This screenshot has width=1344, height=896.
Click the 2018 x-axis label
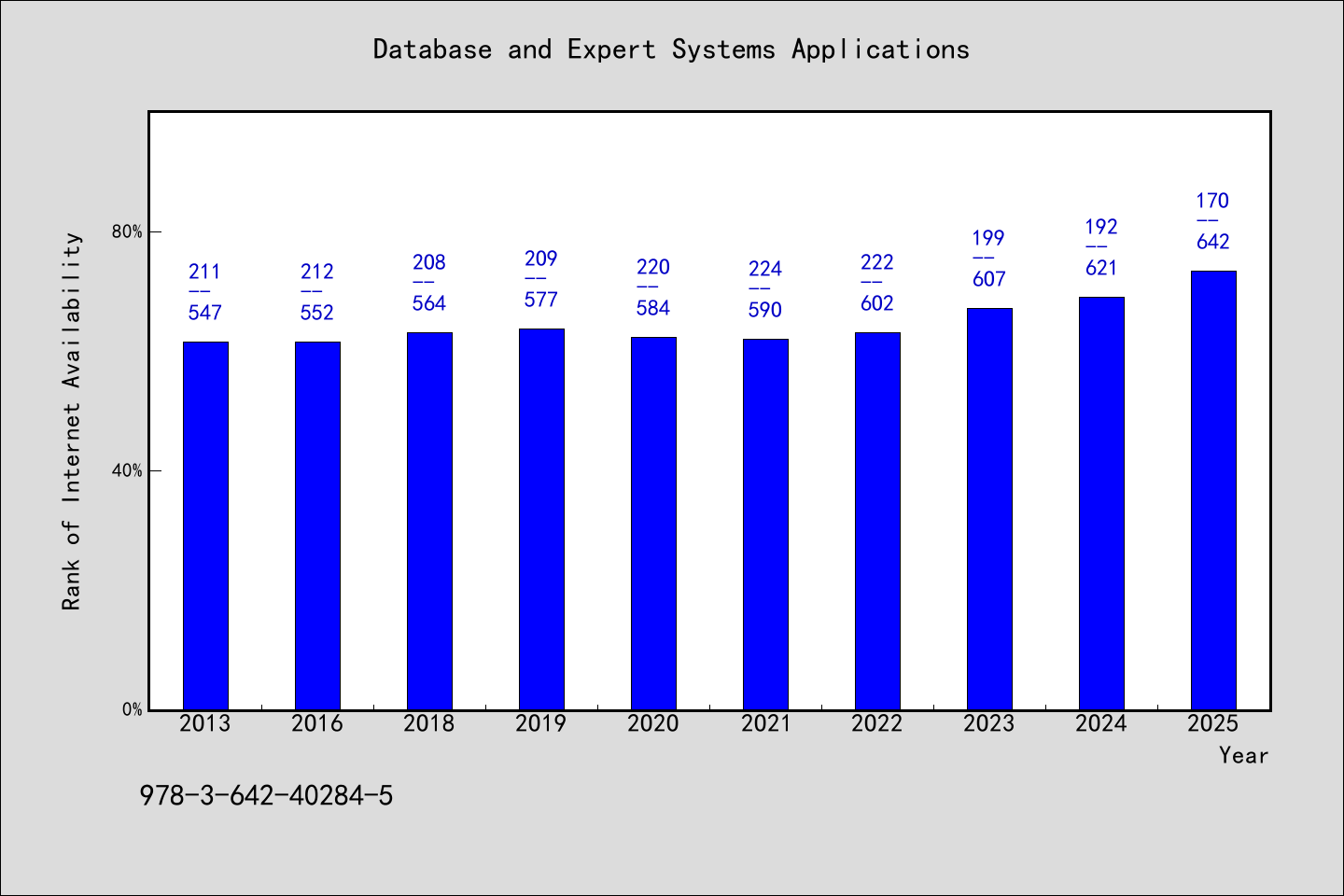point(429,723)
